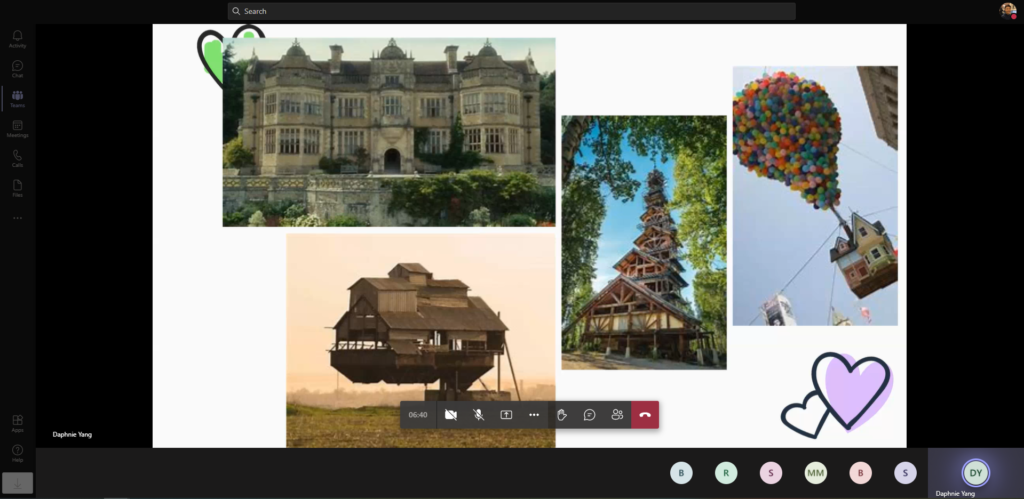
Task: Click the balloon house photo
Action: 815,196
